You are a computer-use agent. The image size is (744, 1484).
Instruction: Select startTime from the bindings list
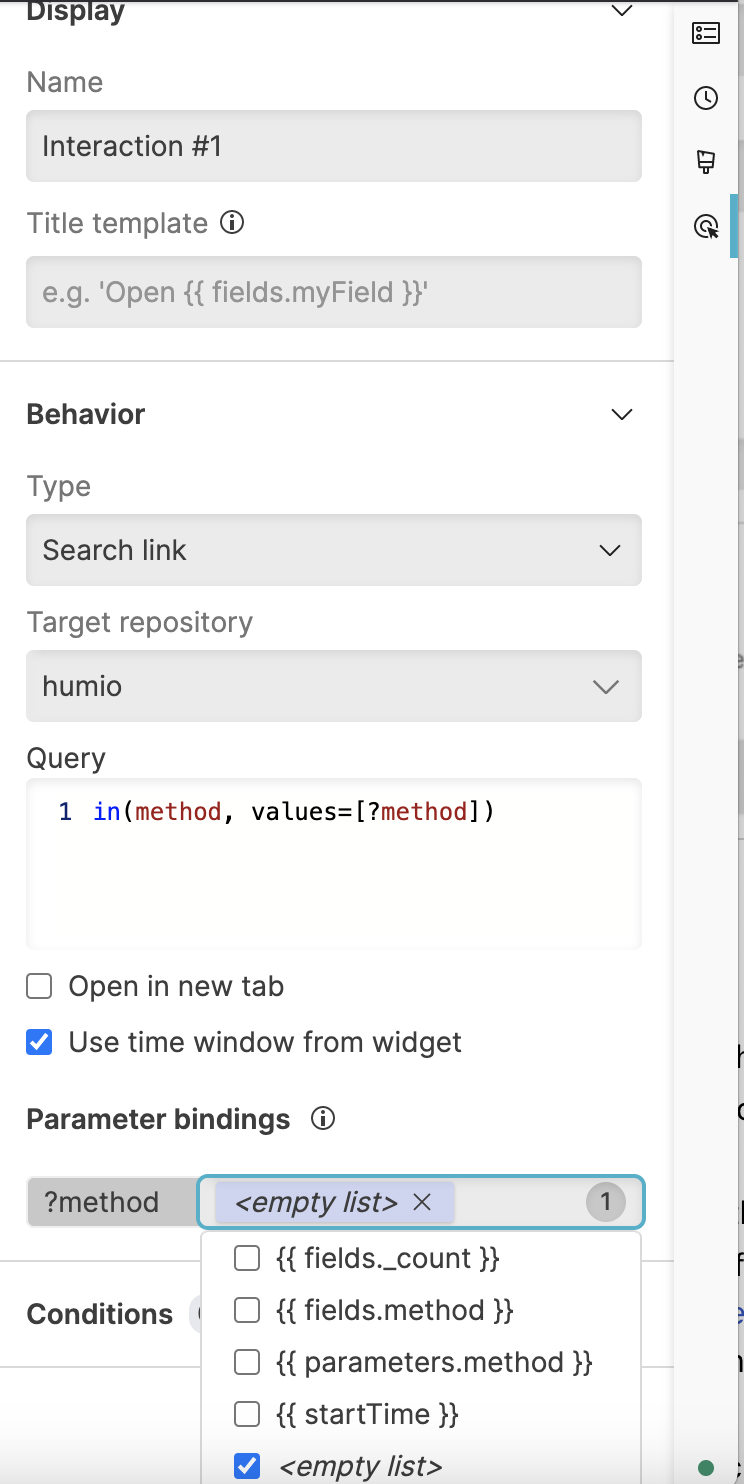(246, 1414)
